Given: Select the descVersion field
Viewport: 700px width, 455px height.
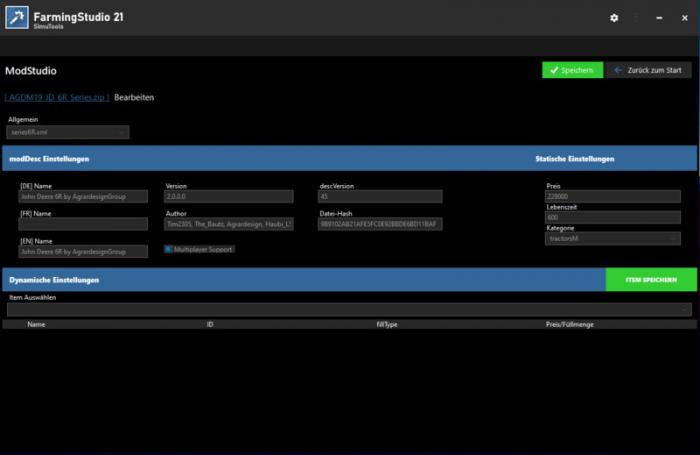Looking at the screenshot, I should [x=381, y=197].
